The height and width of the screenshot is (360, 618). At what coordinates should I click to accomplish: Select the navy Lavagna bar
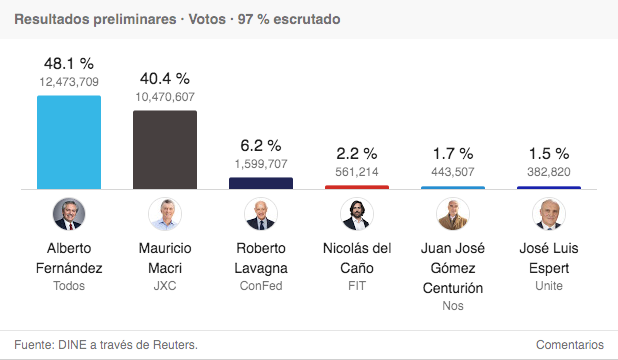click(x=261, y=183)
